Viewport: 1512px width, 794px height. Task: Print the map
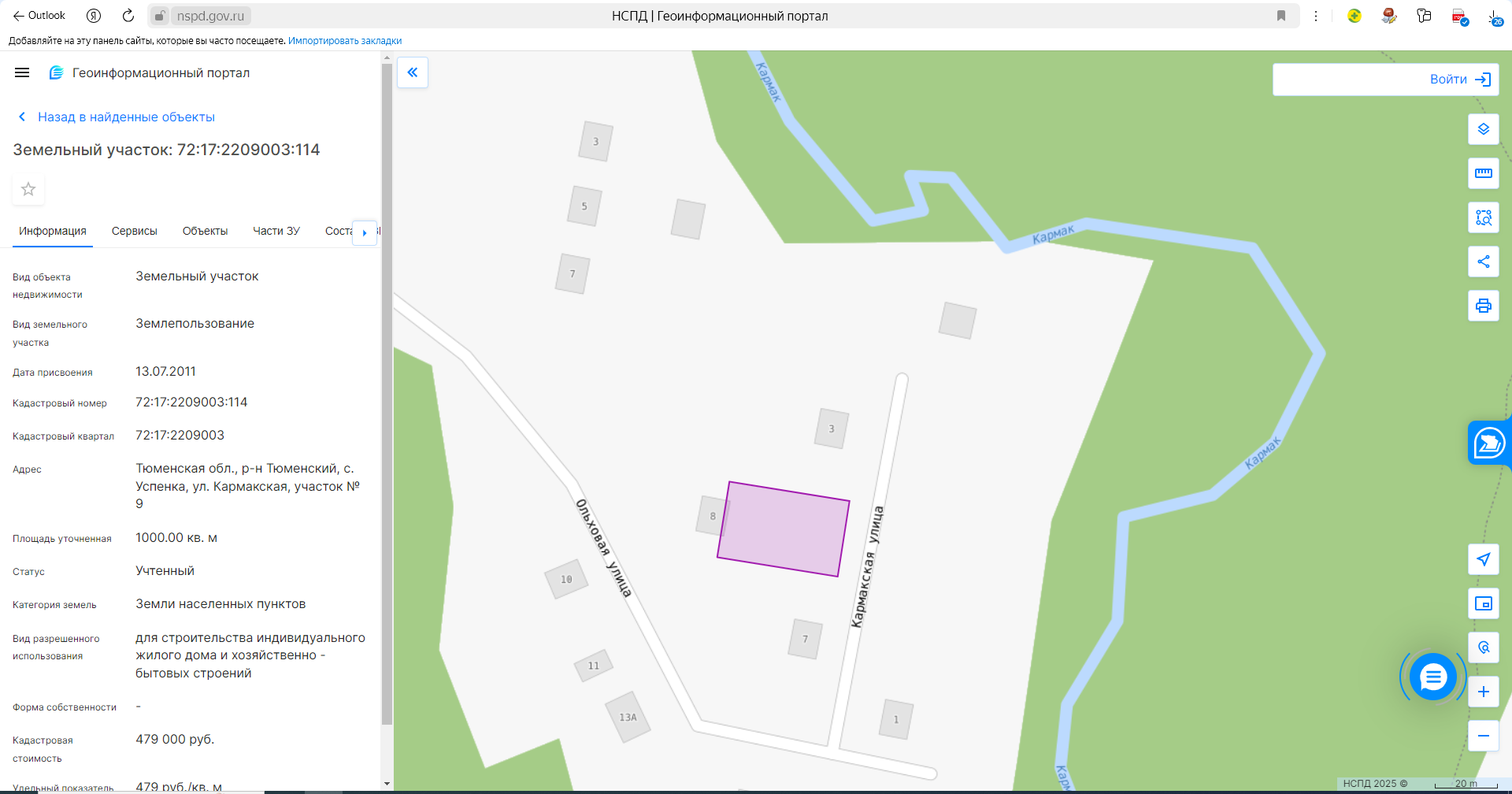click(1483, 306)
